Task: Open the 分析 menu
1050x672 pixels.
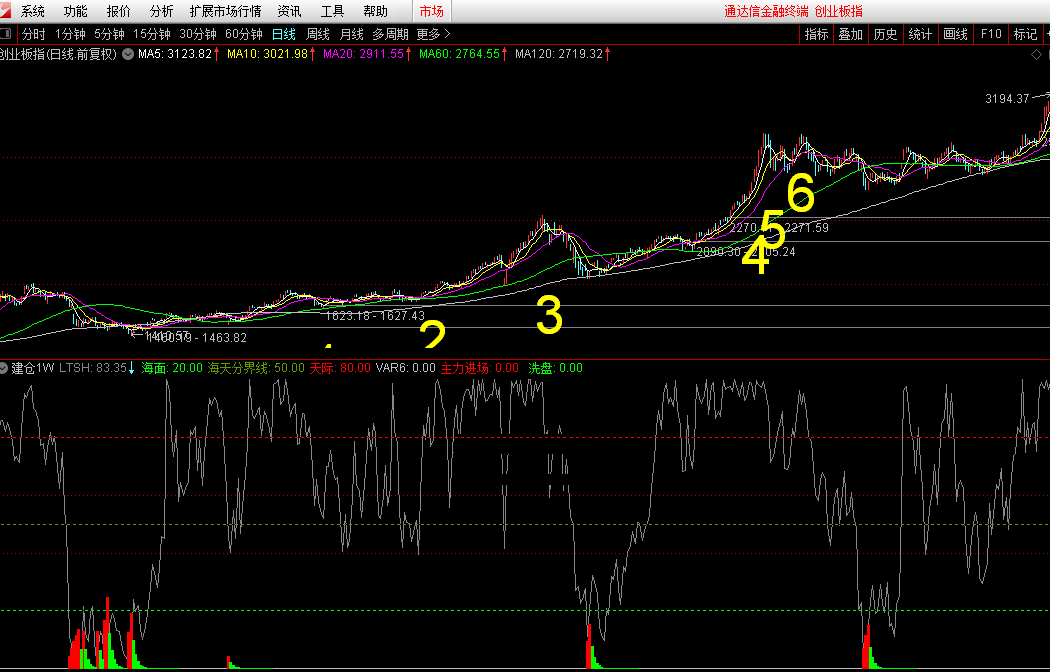Action: tap(161, 11)
